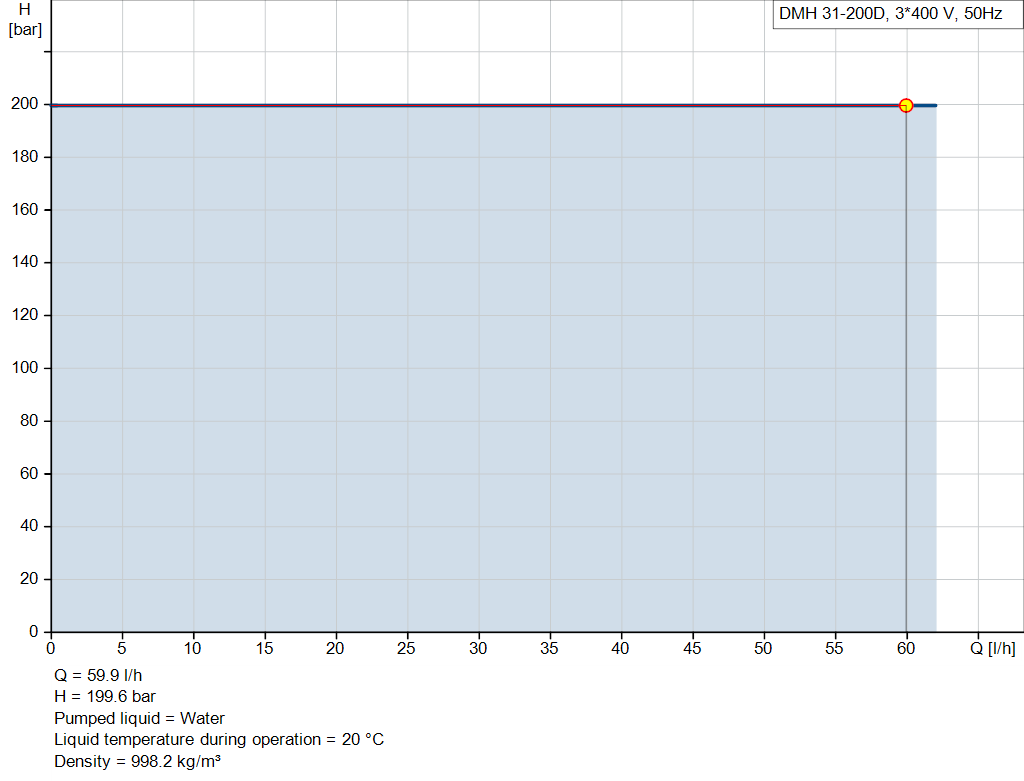The height and width of the screenshot is (781, 1024).
Task: Click the 0 origin label on x-axis
Action: [x=51, y=648]
